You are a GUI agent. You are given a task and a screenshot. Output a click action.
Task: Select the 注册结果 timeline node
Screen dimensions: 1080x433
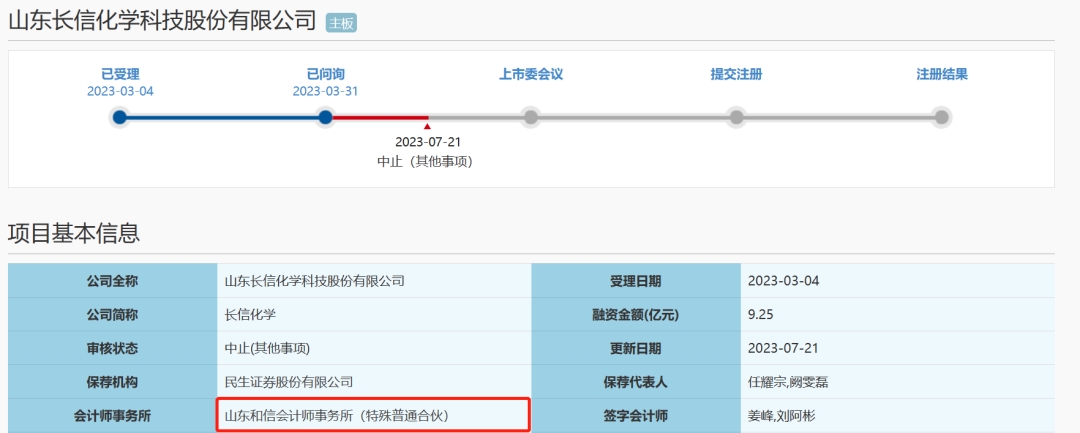coord(942,117)
